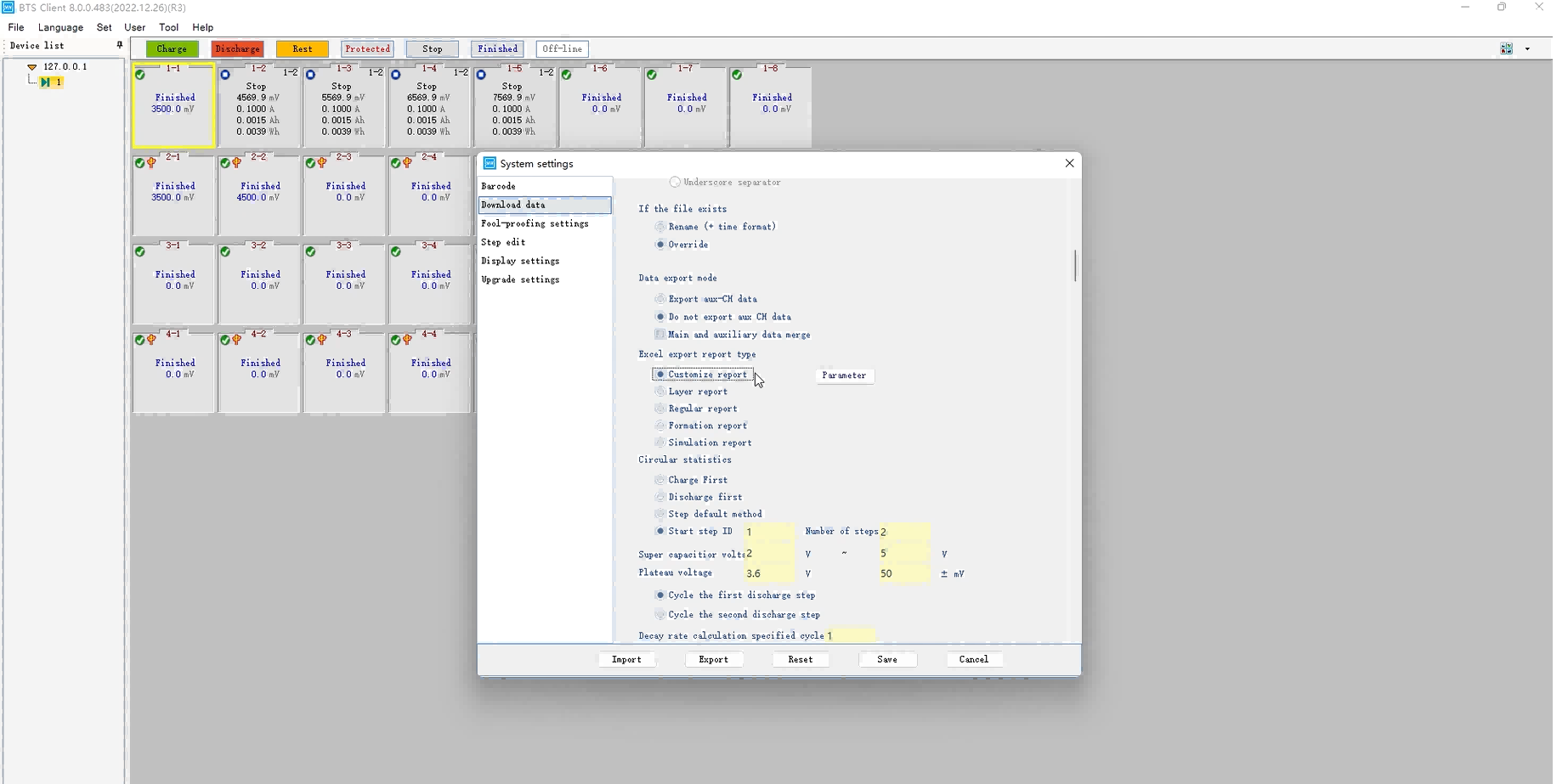Click the orange thermometer icon on channel 4-3
1568x784 pixels.
click(322, 340)
